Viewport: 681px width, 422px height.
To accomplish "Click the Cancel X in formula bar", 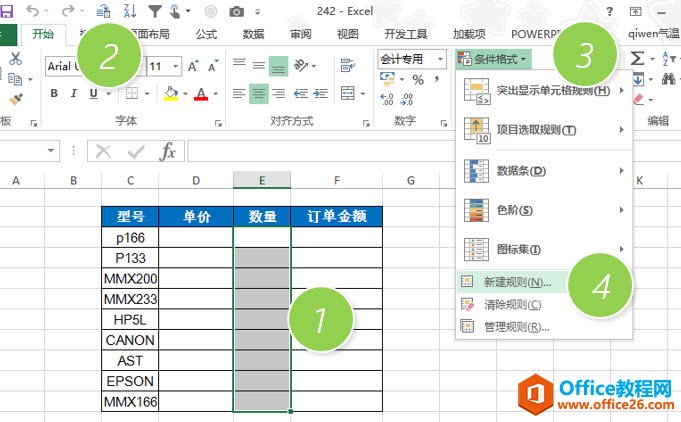I will (x=103, y=152).
